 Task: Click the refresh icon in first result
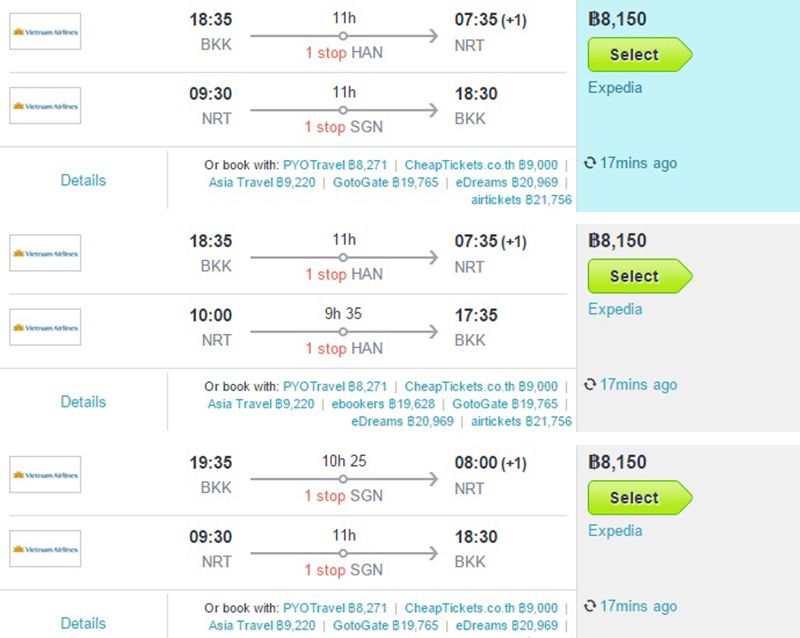[590, 163]
